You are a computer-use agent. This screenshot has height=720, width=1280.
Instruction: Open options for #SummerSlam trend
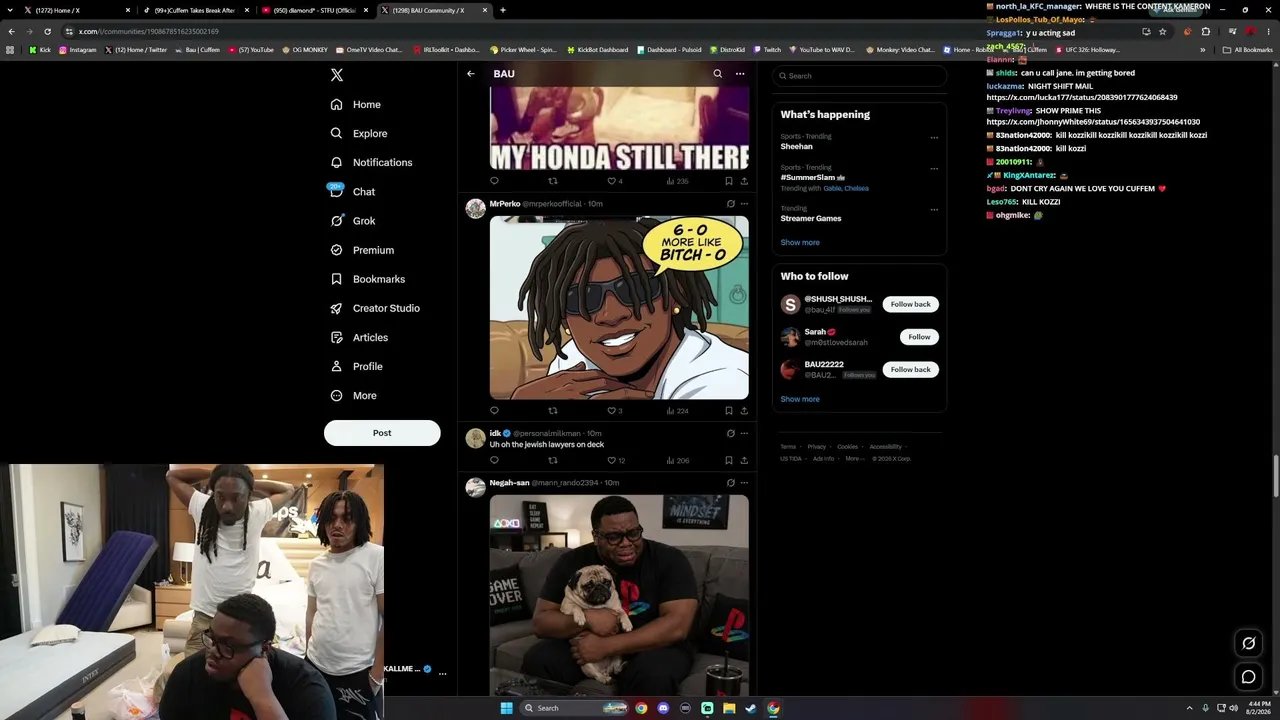point(934,169)
